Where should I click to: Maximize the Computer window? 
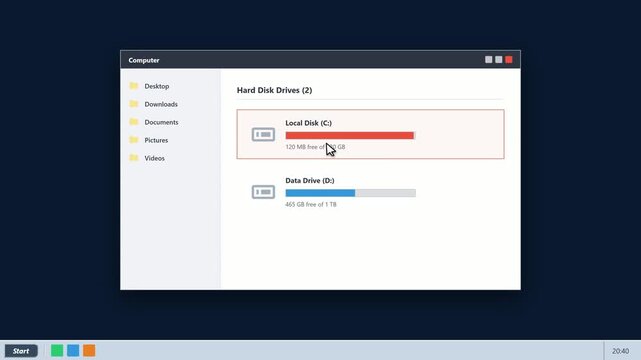tap(499, 60)
